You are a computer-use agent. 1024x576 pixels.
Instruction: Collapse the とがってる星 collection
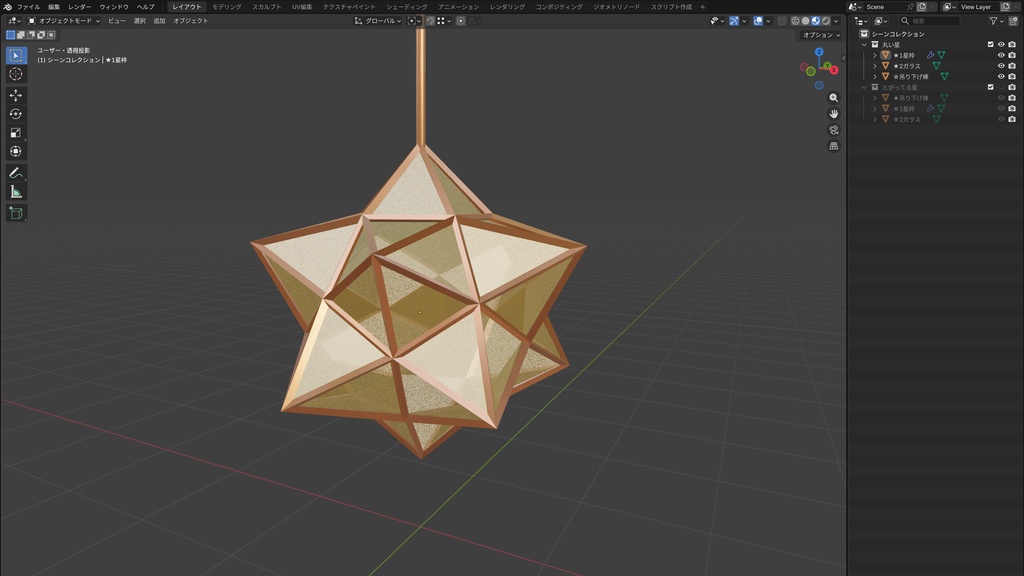865,87
